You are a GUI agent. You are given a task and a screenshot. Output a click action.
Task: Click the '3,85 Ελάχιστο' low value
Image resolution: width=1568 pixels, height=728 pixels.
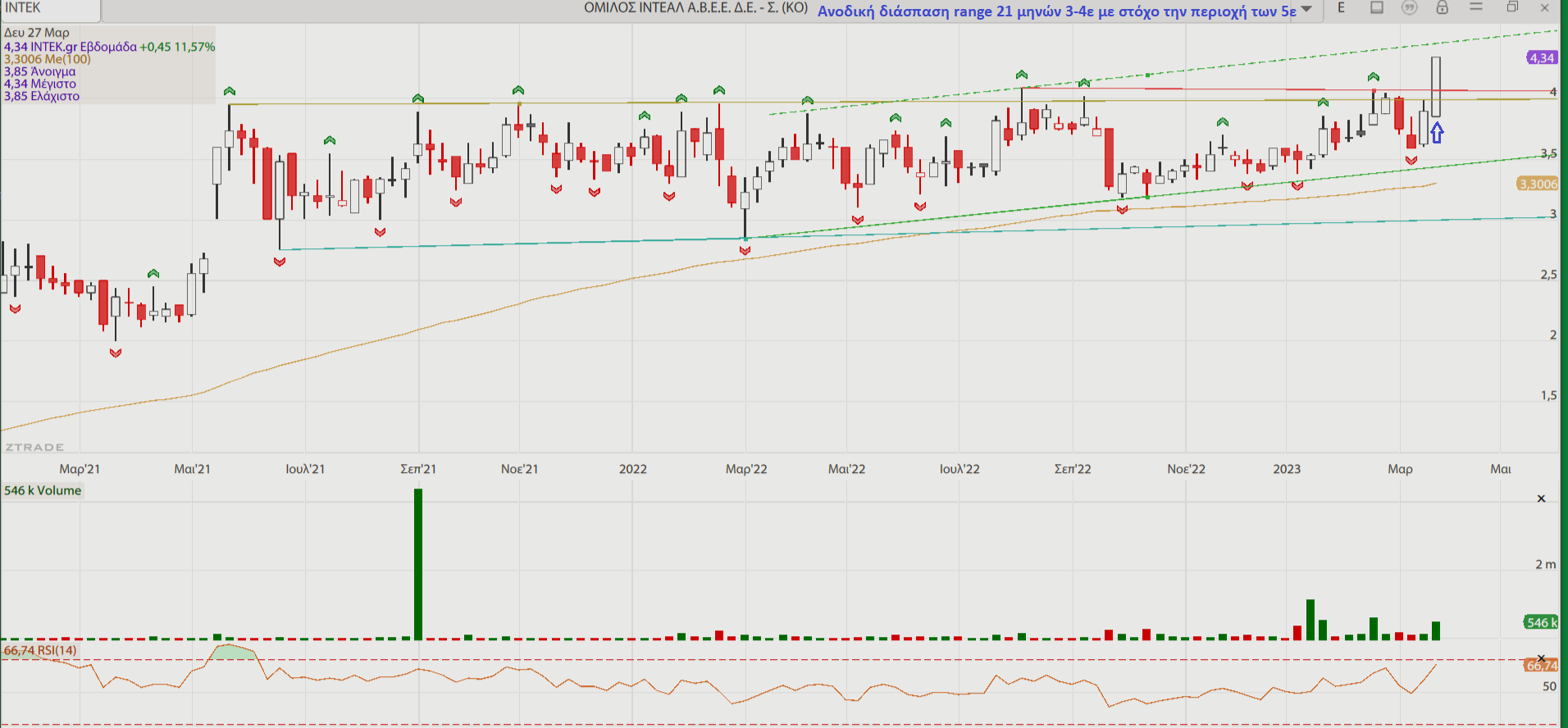click(42, 96)
